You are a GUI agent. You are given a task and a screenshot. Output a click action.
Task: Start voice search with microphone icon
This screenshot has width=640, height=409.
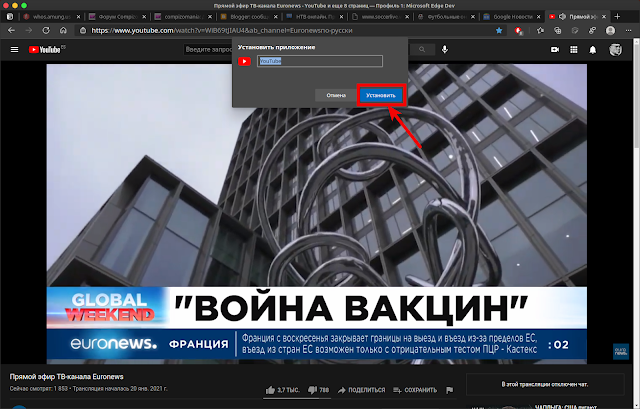click(445, 49)
